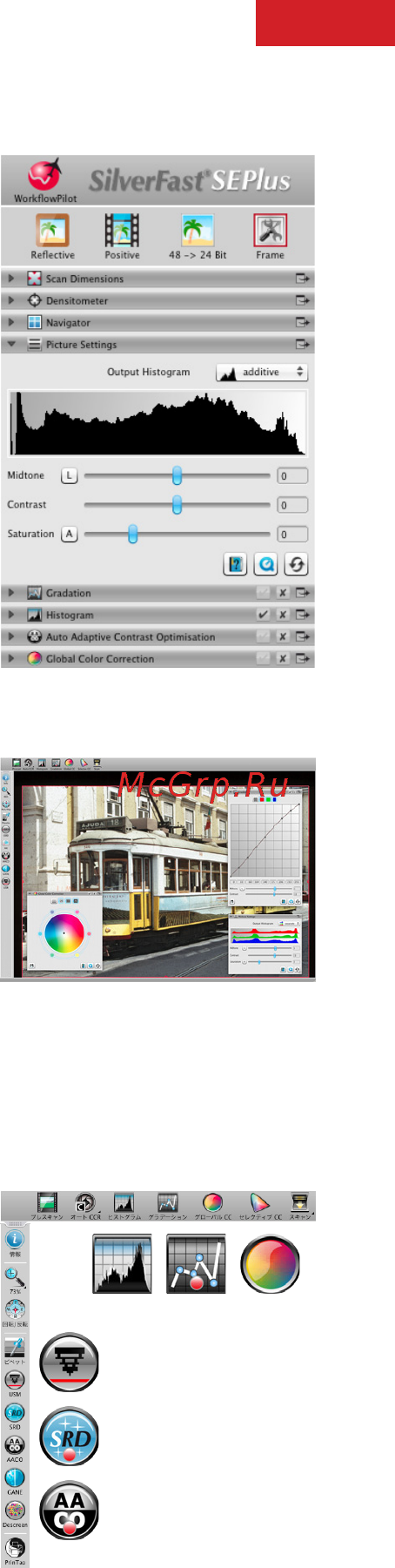The image size is (395, 1568).
Task: Expand the Gradation section
Action: click(11, 593)
